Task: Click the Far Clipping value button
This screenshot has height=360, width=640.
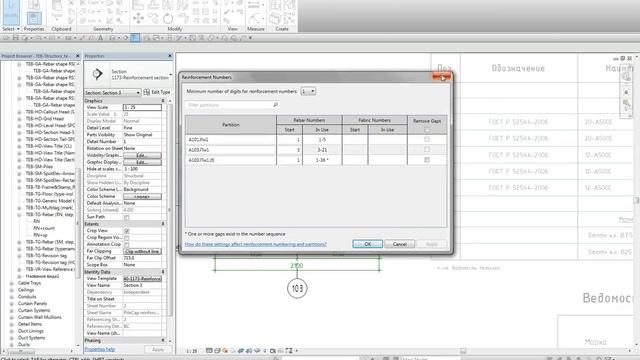Action: (142, 251)
